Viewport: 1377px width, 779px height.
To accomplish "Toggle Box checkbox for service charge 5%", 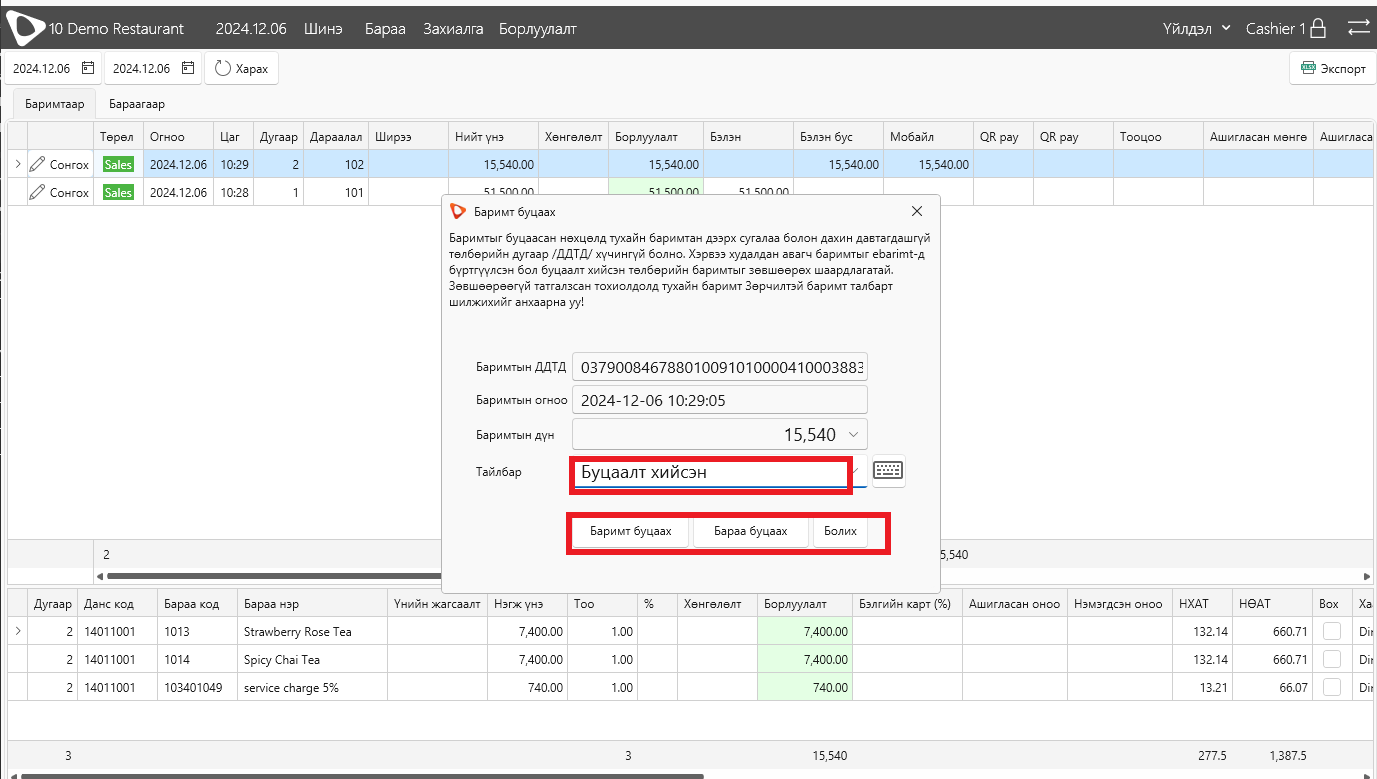I will point(1332,687).
